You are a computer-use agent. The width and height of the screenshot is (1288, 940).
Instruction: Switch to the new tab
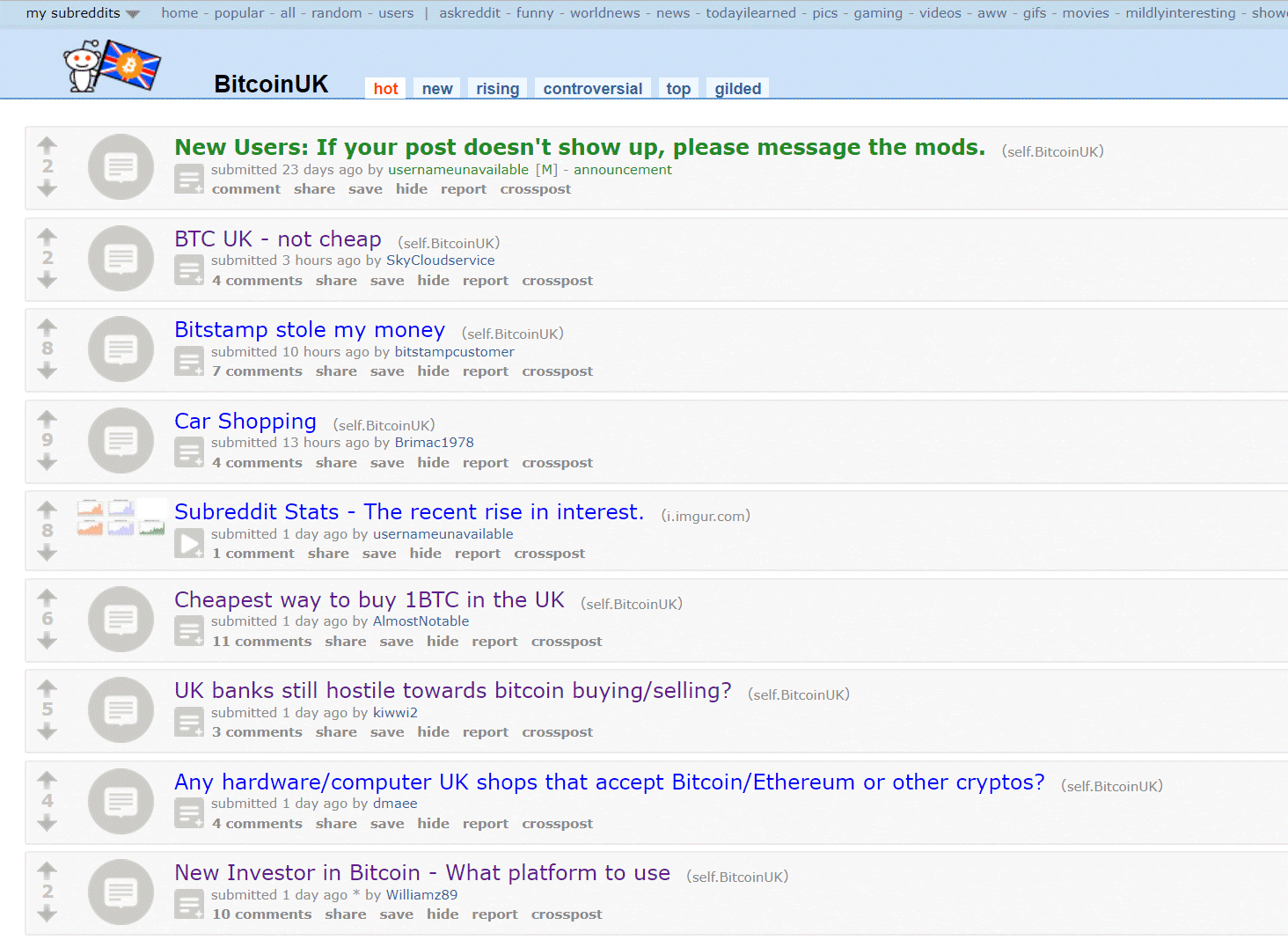coord(437,89)
